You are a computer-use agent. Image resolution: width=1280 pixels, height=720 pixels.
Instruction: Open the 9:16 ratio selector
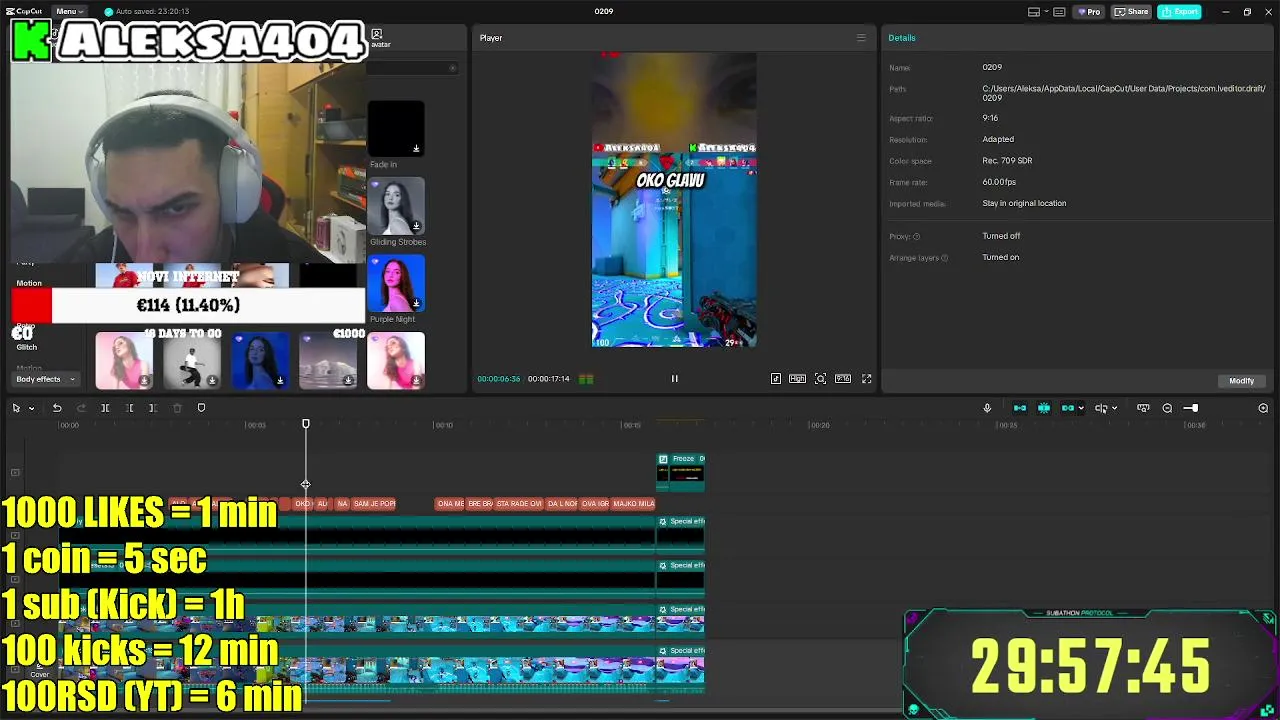843,379
